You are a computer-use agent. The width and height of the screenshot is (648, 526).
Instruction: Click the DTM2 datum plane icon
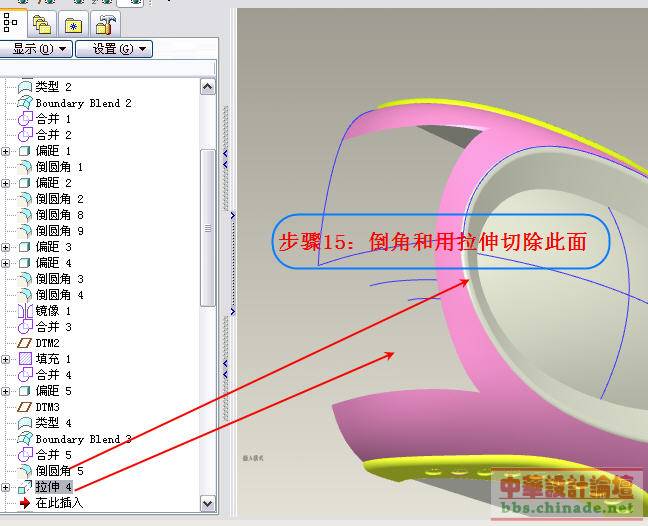point(24,343)
